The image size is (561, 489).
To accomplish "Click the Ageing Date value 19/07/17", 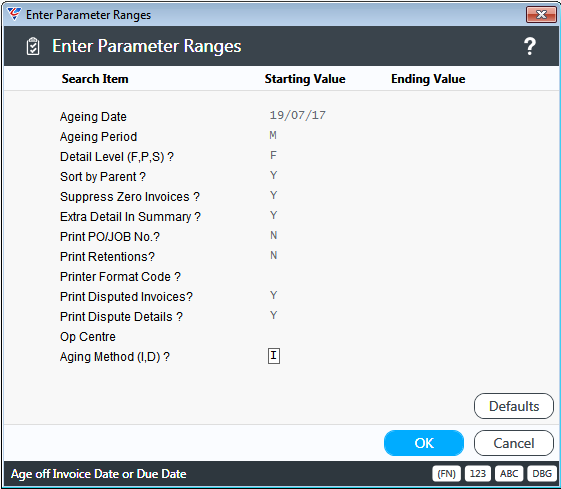I will [x=298, y=115].
